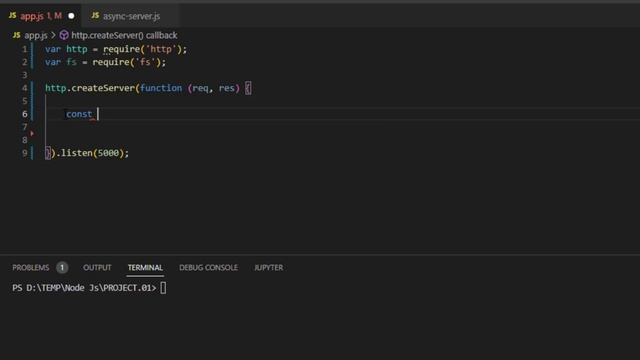Click the fs variable name on line 2

tap(71, 62)
